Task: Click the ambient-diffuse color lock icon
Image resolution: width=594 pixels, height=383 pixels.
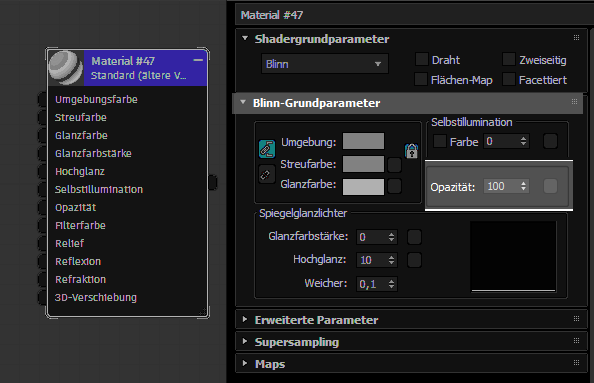Action: click(x=267, y=149)
